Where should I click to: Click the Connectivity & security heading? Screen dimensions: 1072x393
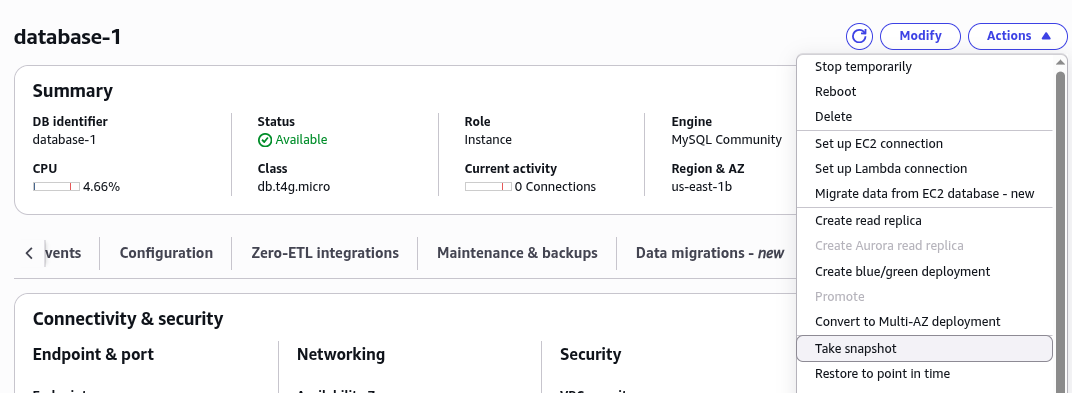click(128, 319)
